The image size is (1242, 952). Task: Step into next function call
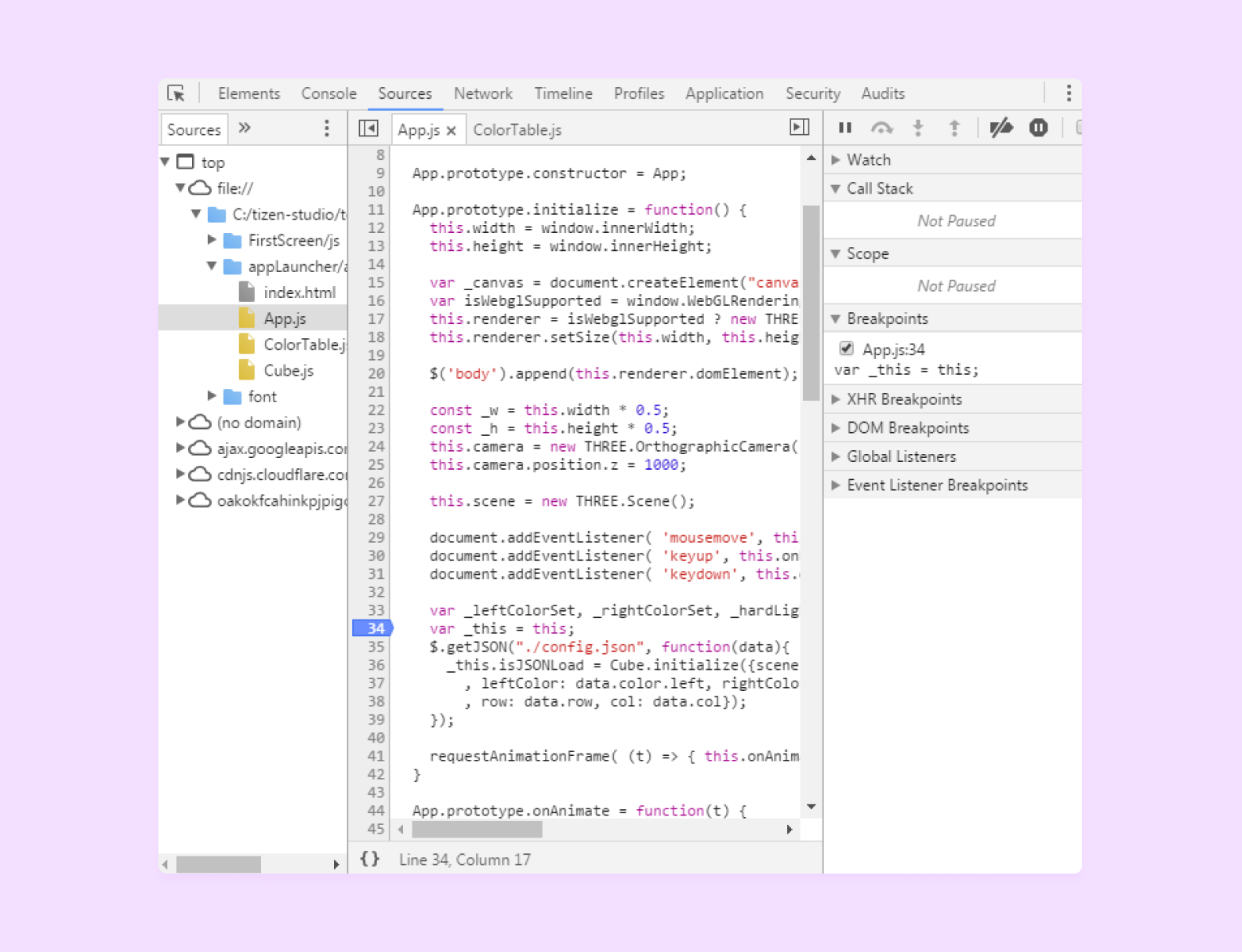(918, 127)
